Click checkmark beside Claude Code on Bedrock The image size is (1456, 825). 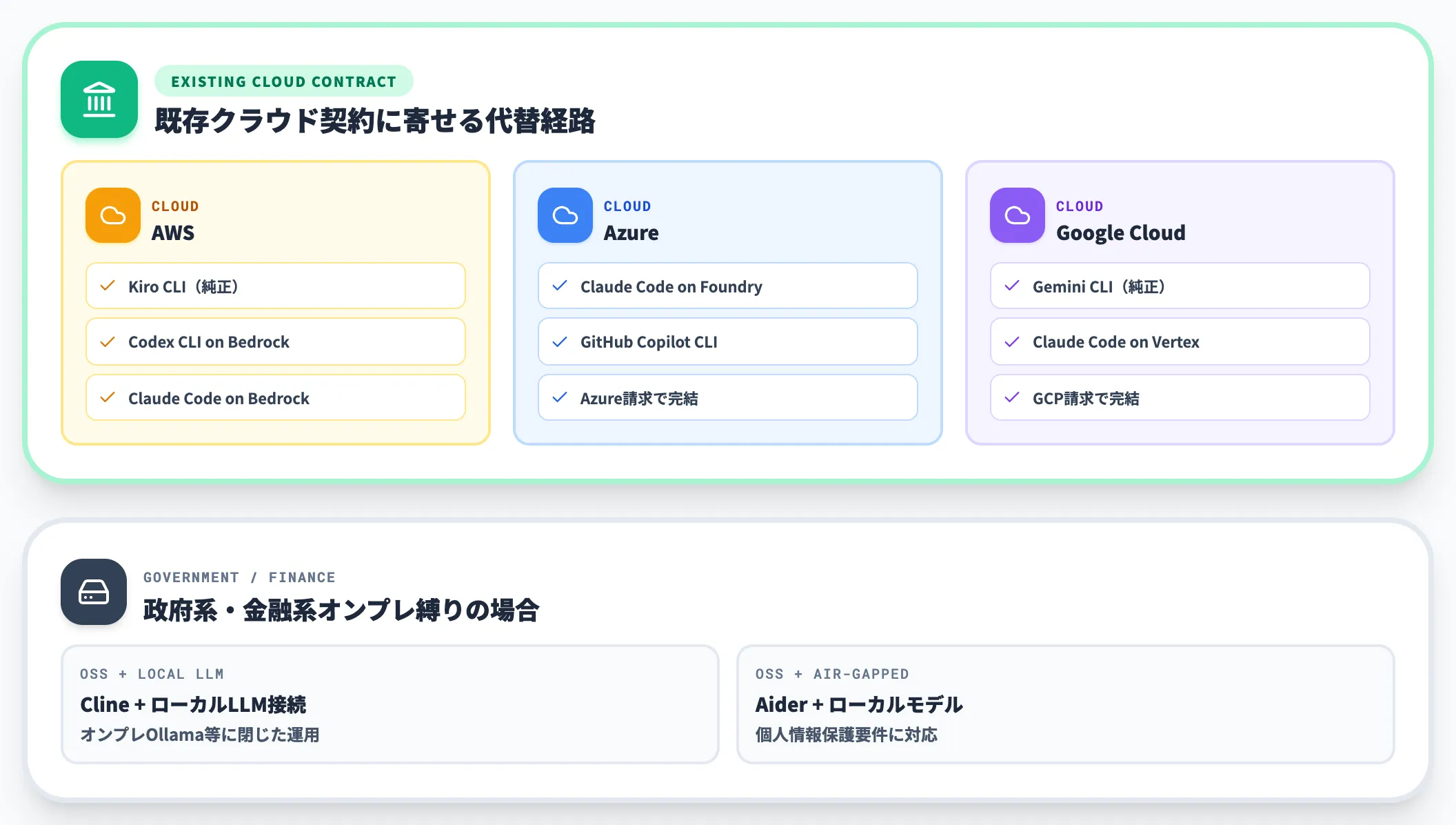coord(108,397)
